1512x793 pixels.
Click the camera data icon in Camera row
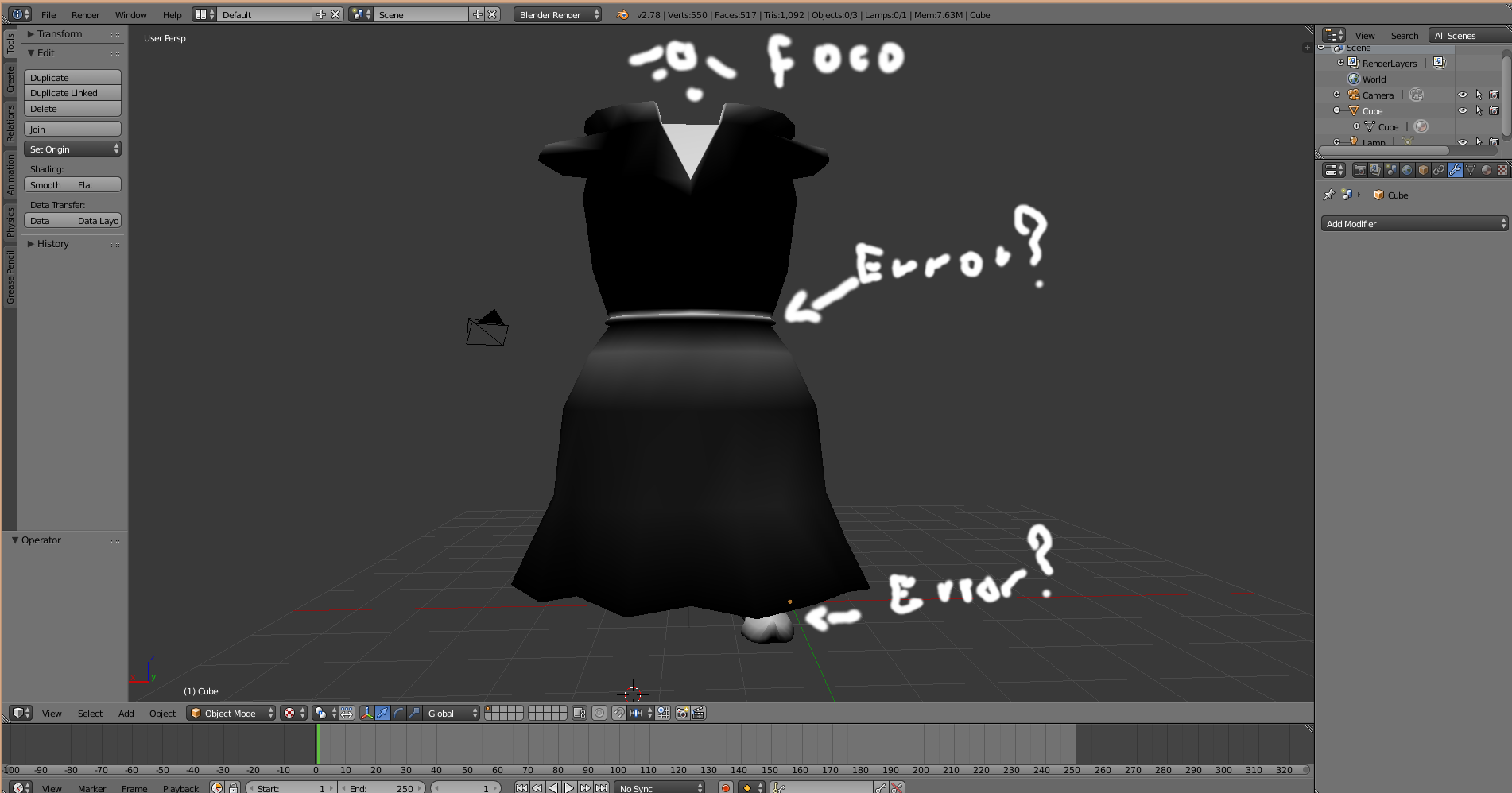(x=1417, y=95)
